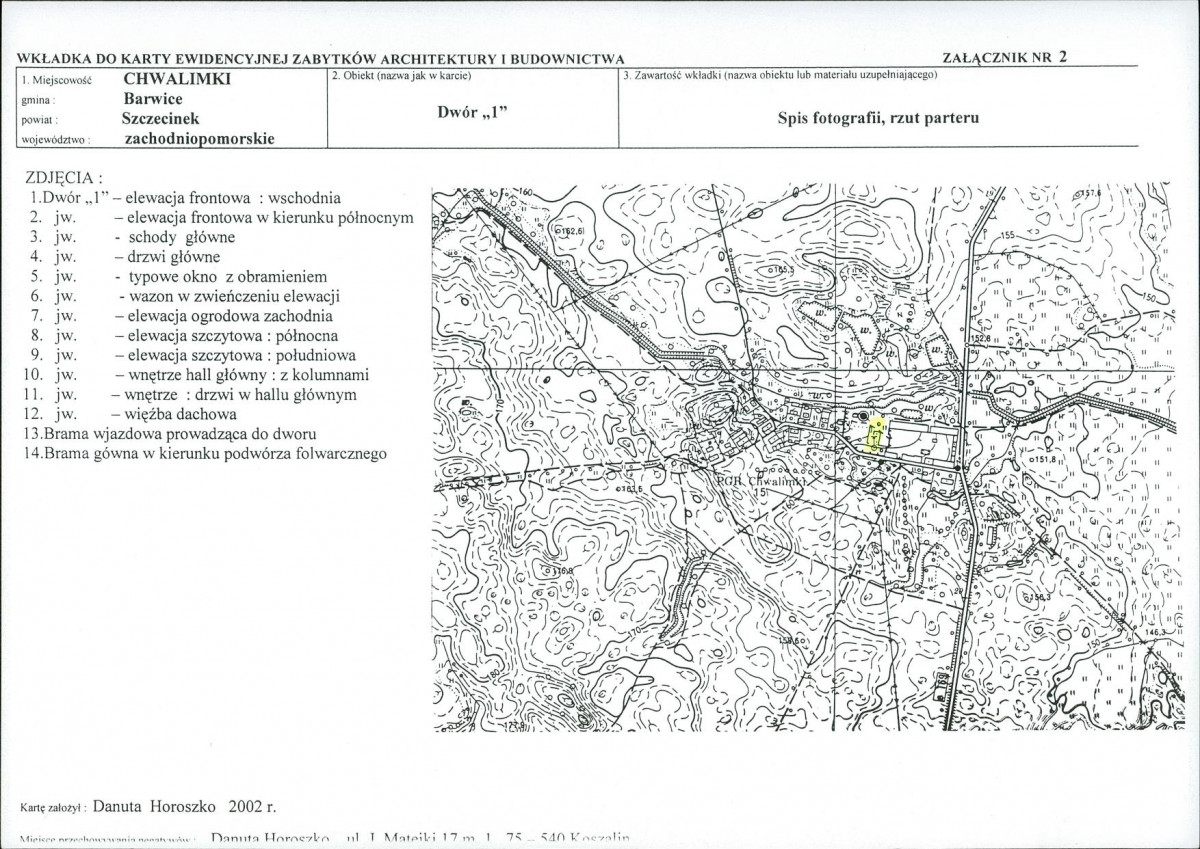Viewport: 1200px width, 849px height.
Task: Click the PGR Chwalimki label on the map
Action: tap(760, 483)
